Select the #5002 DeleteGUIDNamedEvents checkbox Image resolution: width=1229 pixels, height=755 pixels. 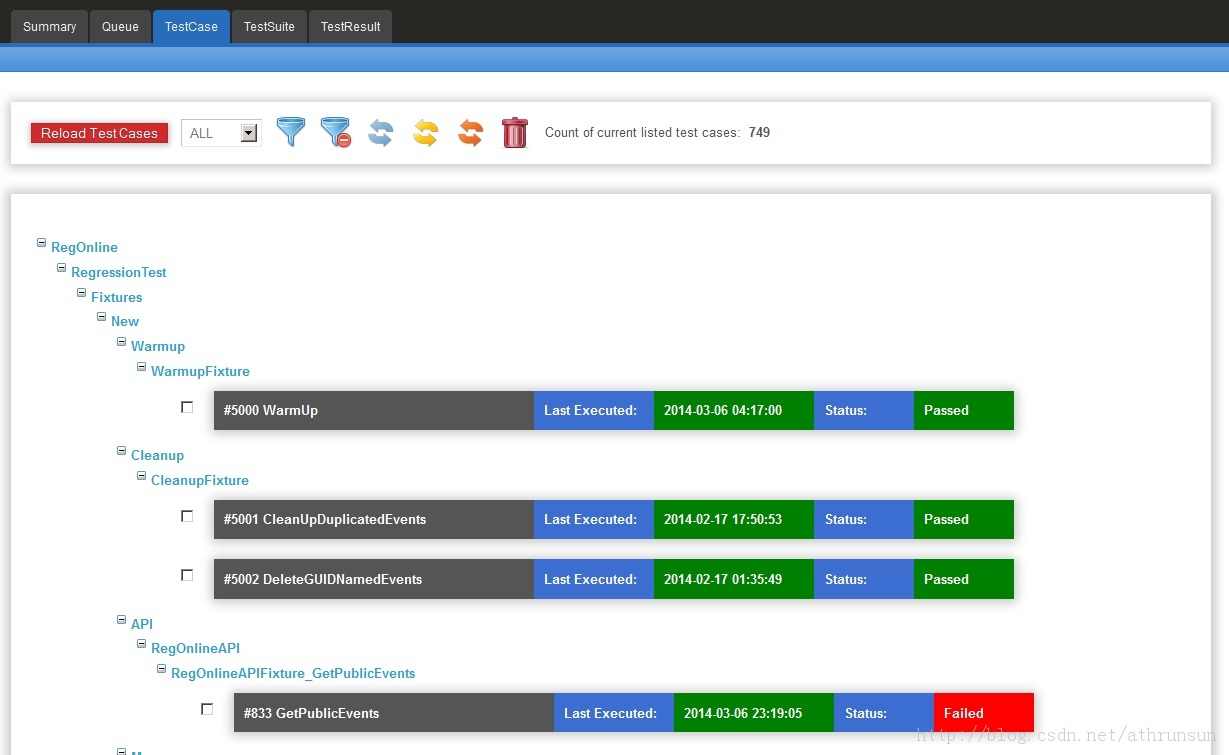tap(187, 575)
